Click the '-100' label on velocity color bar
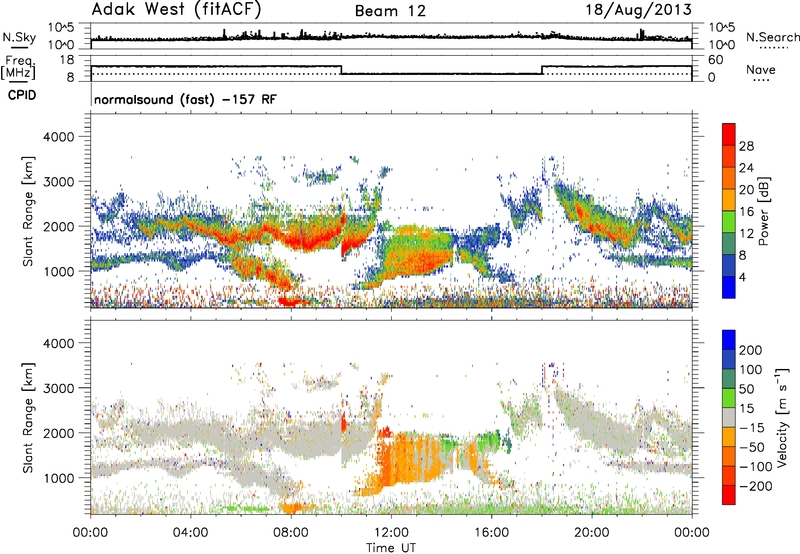 pyautogui.click(x=756, y=467)
